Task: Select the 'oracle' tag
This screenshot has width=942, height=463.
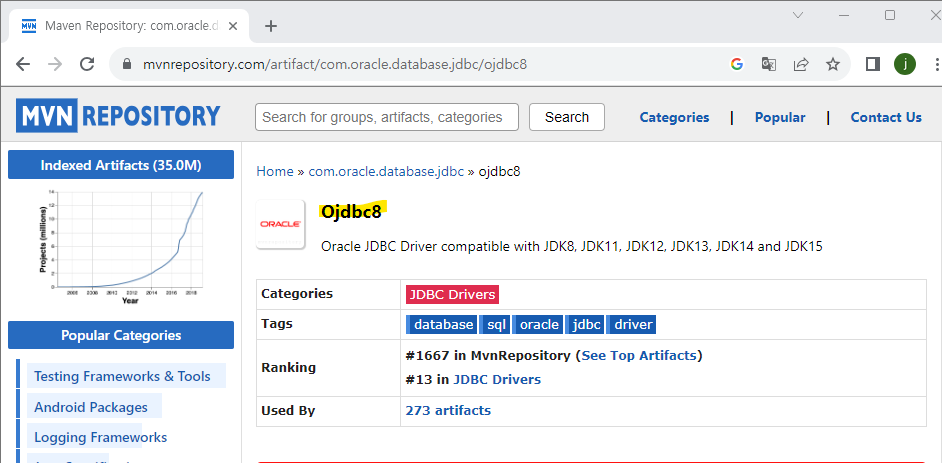Action: click(538, 324)
